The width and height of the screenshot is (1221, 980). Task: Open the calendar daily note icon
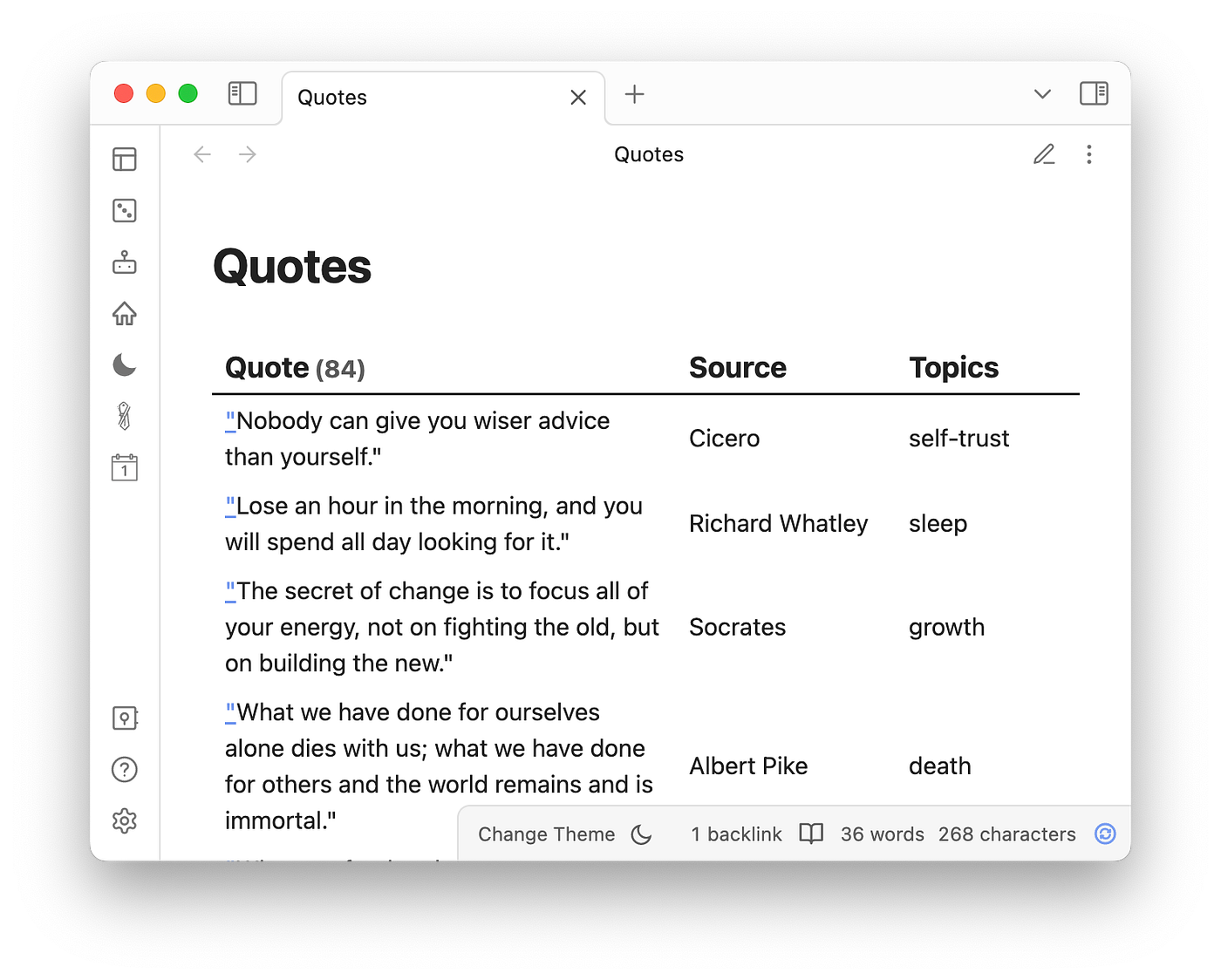click(x=125, y=468)
